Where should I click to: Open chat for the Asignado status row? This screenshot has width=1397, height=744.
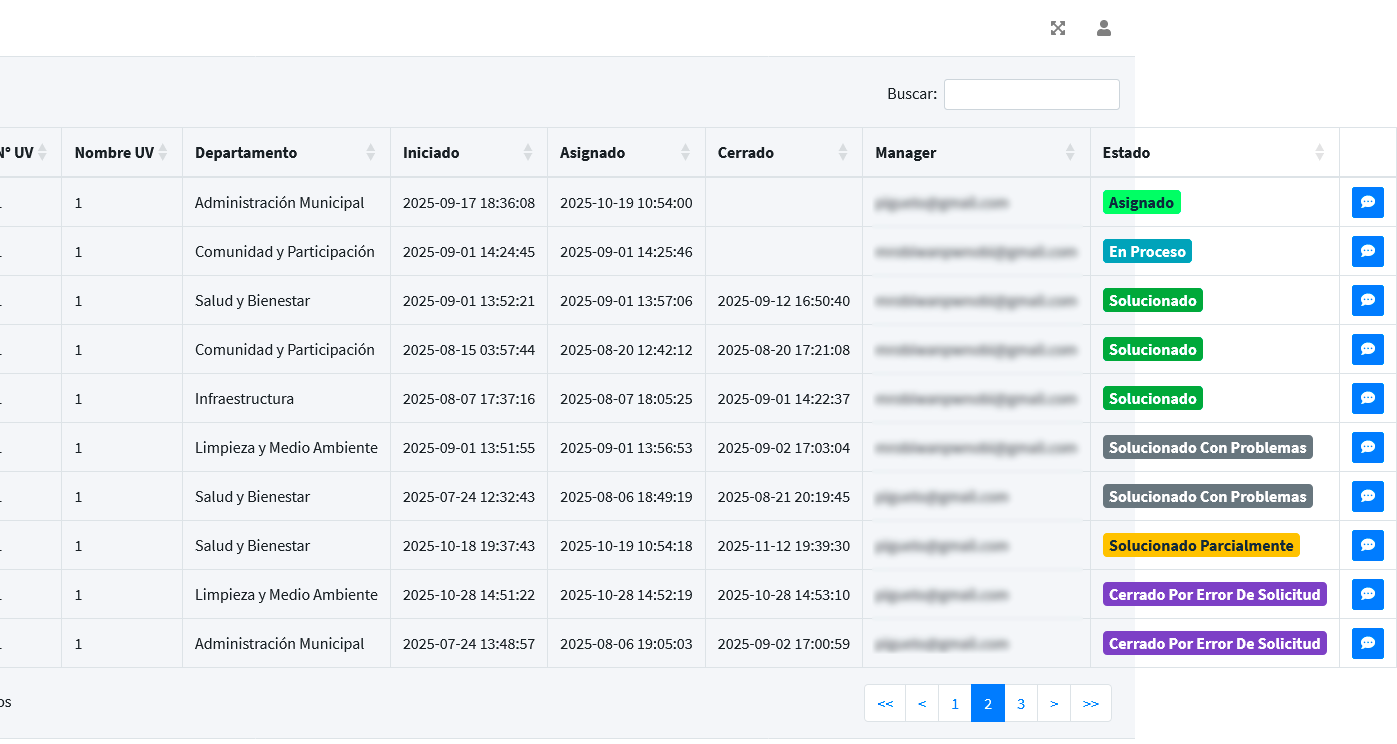[1367, 202]
